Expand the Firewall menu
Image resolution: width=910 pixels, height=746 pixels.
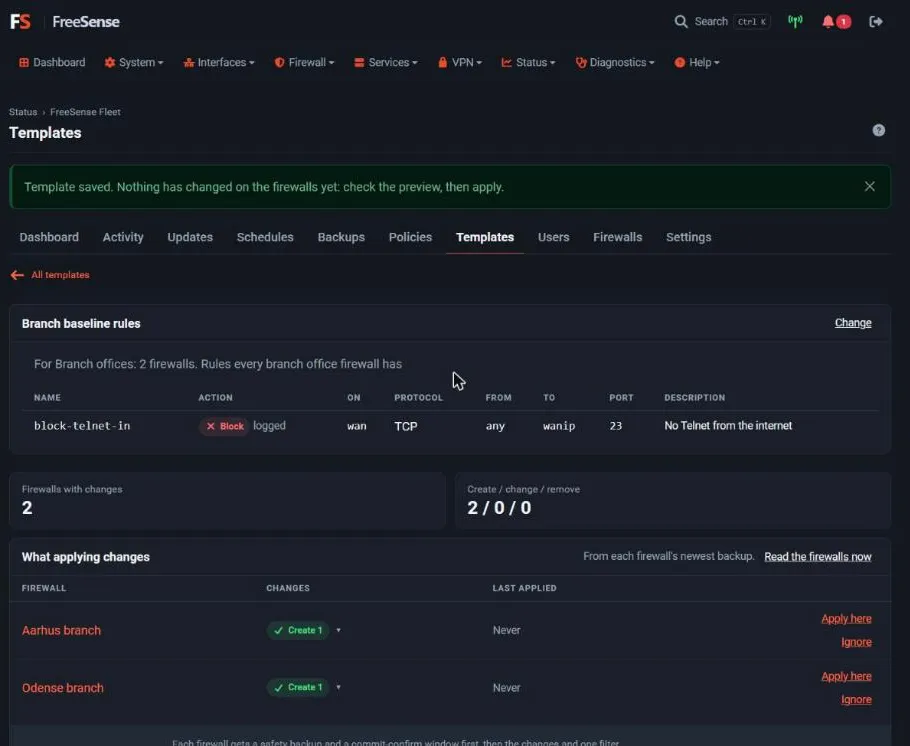coord(304,62)
